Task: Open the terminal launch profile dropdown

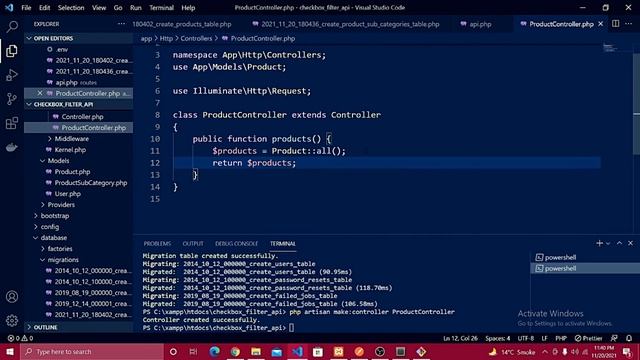Action: coord(608,243)
